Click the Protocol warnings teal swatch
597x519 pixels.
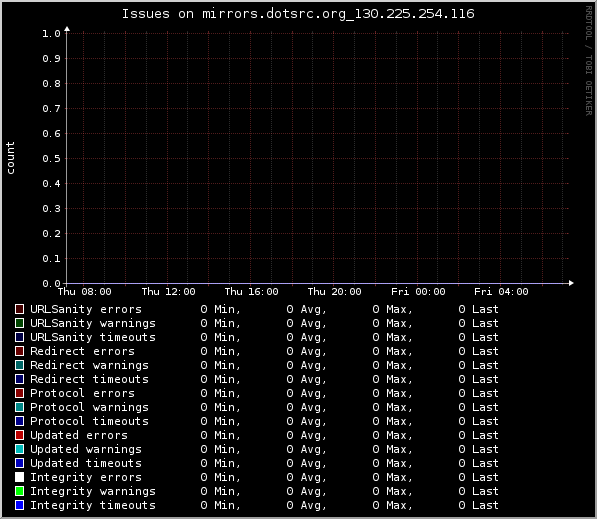[x=19, y=407]
